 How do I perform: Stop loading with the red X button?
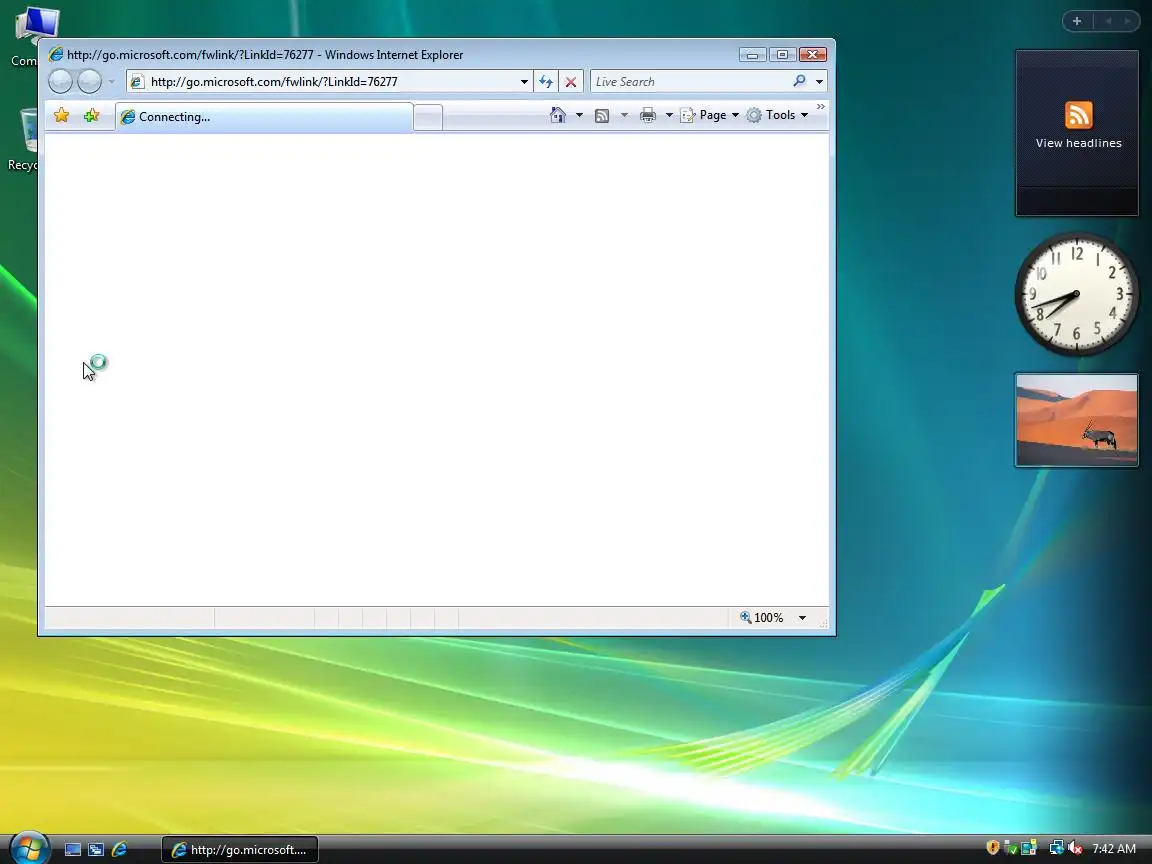pyautogui.click(x=571, y=82)
